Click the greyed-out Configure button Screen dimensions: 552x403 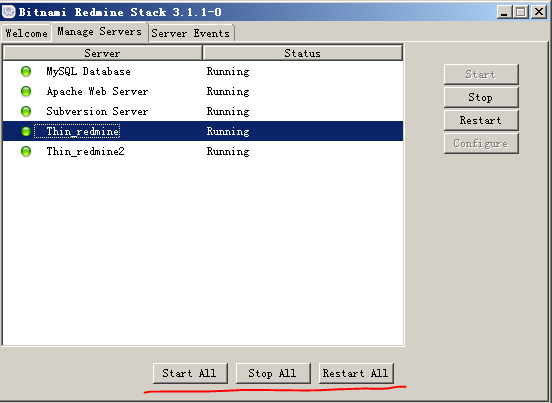[x=481, y=143]
